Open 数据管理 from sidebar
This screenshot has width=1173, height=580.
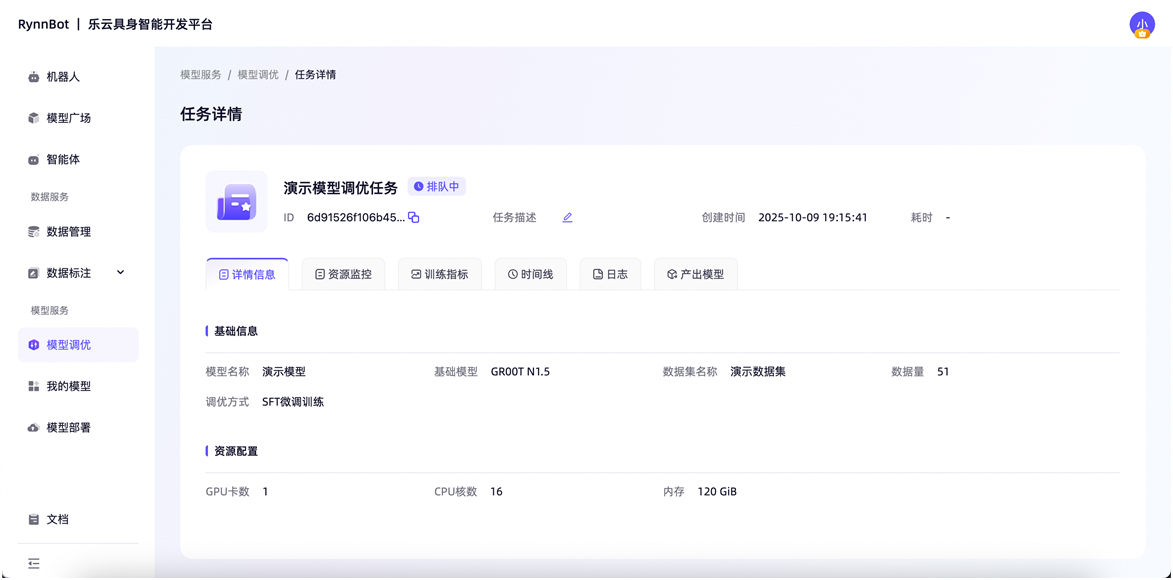(x=78, y=231)
